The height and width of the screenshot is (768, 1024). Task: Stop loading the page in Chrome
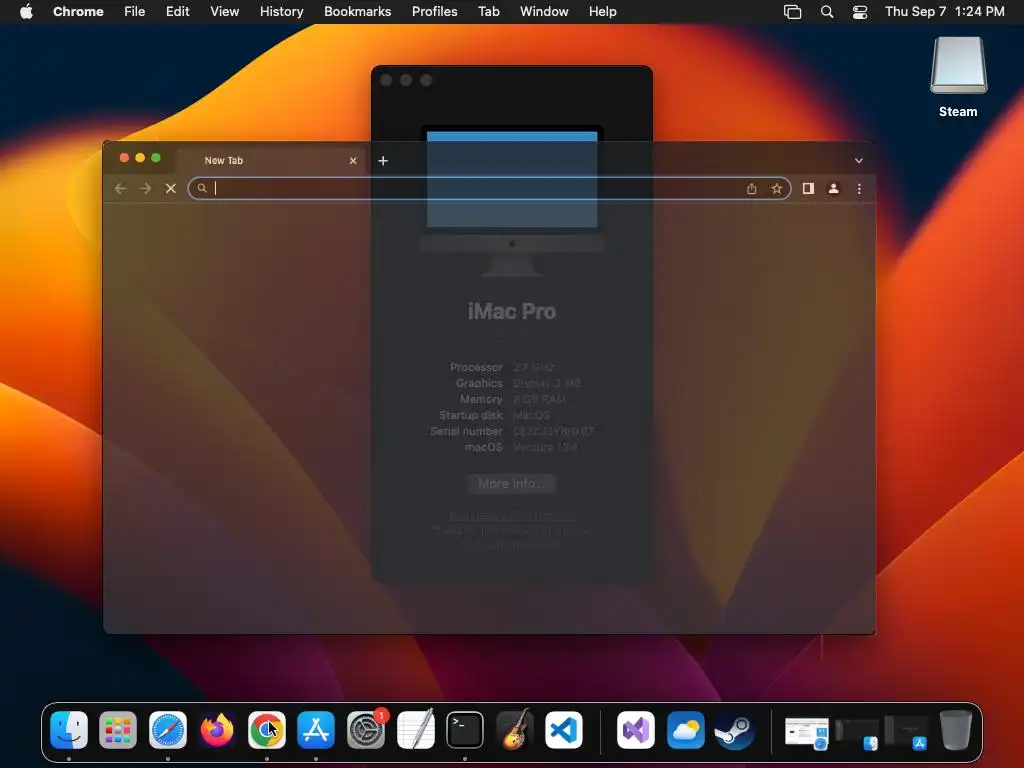coord(170,189)
